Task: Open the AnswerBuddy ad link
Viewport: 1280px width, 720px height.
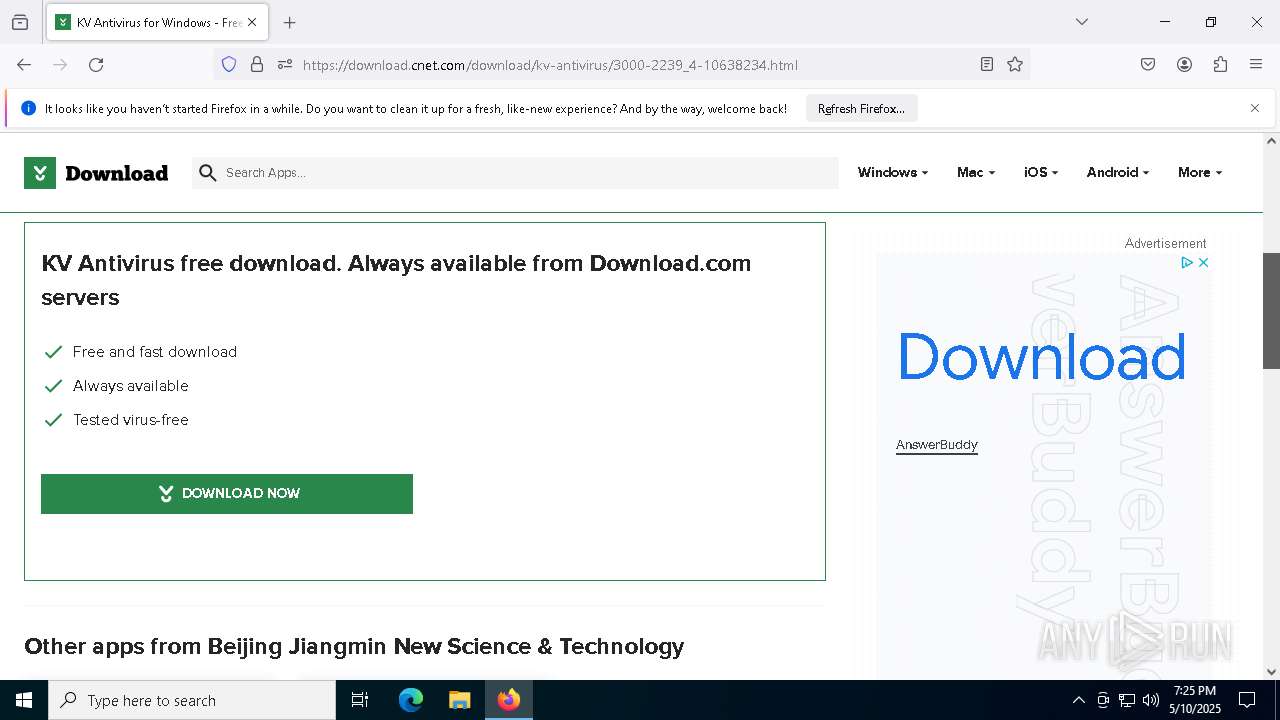Action: pyautogui.click(x=937, y=445)
